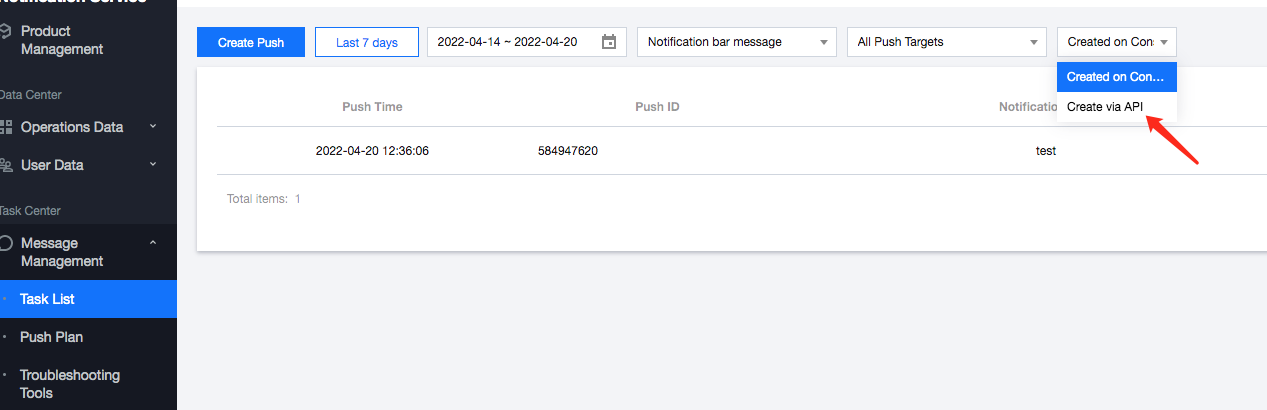1267x410 pixels.
Task: Select Create via API option
Action: pos(1105,107)
